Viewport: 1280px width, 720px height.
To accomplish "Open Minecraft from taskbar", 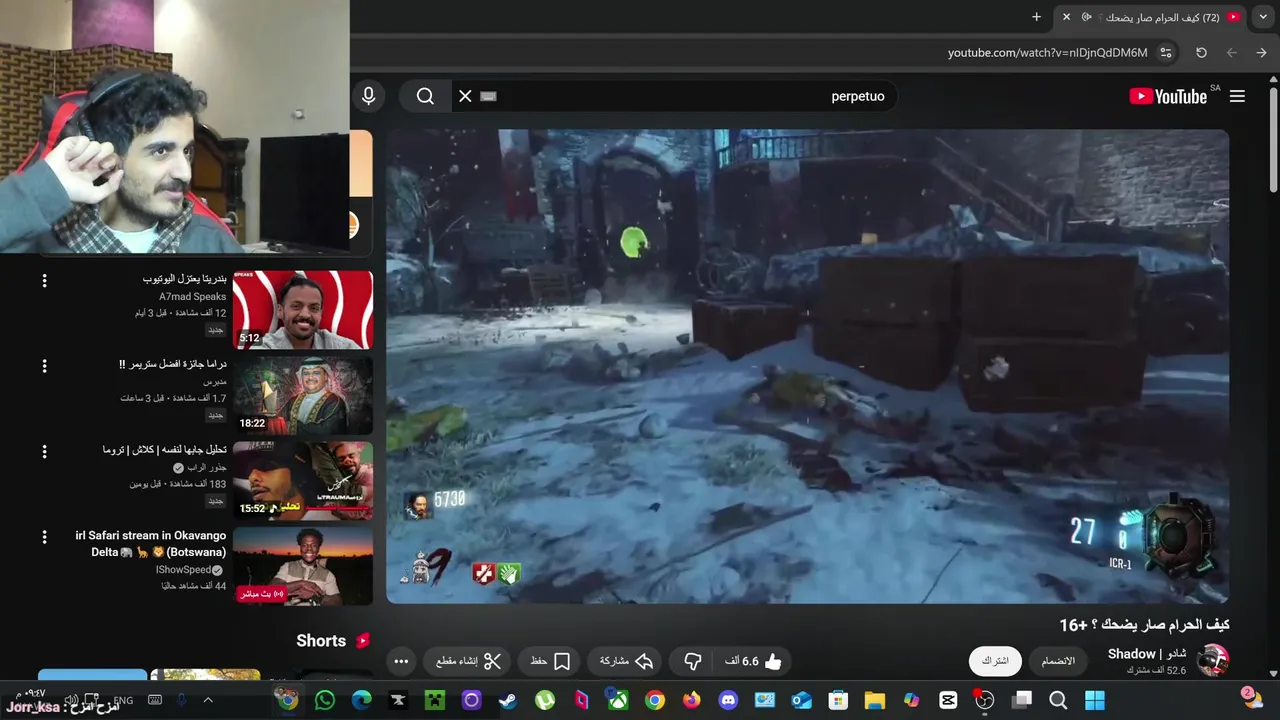I will (x=434, y=700).
